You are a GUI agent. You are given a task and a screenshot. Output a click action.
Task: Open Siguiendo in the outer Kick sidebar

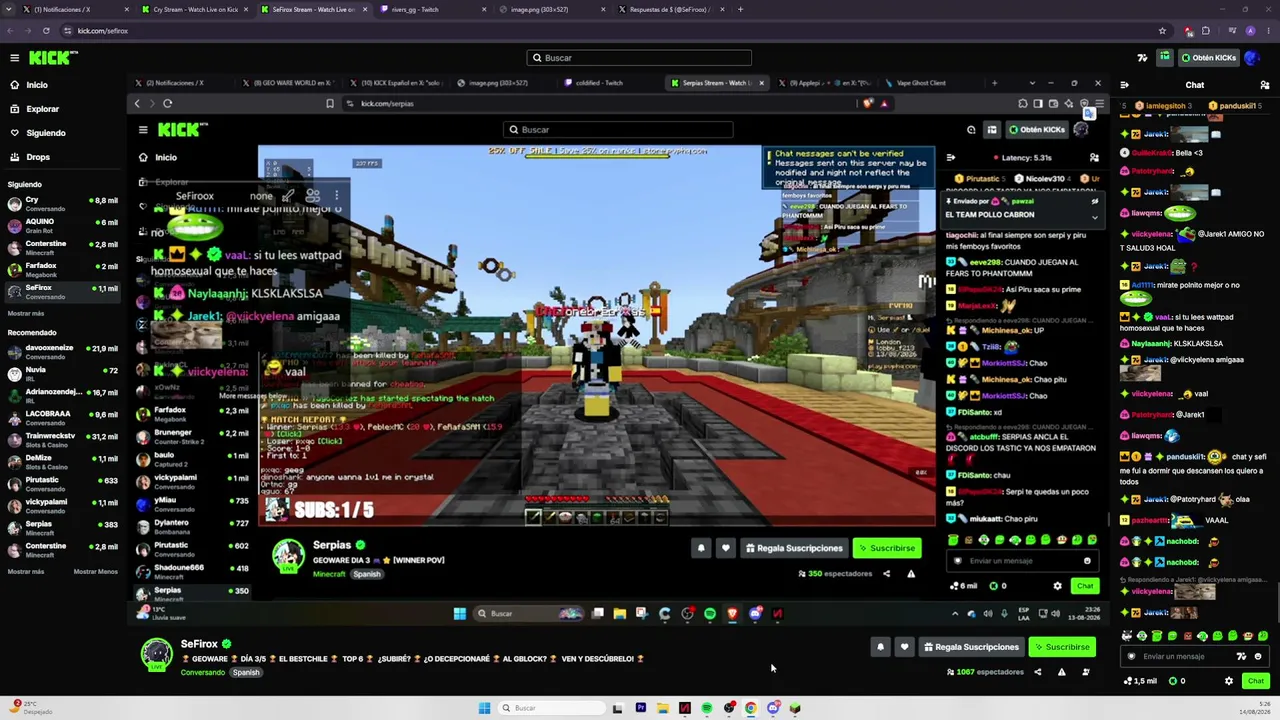click(46, 133)
